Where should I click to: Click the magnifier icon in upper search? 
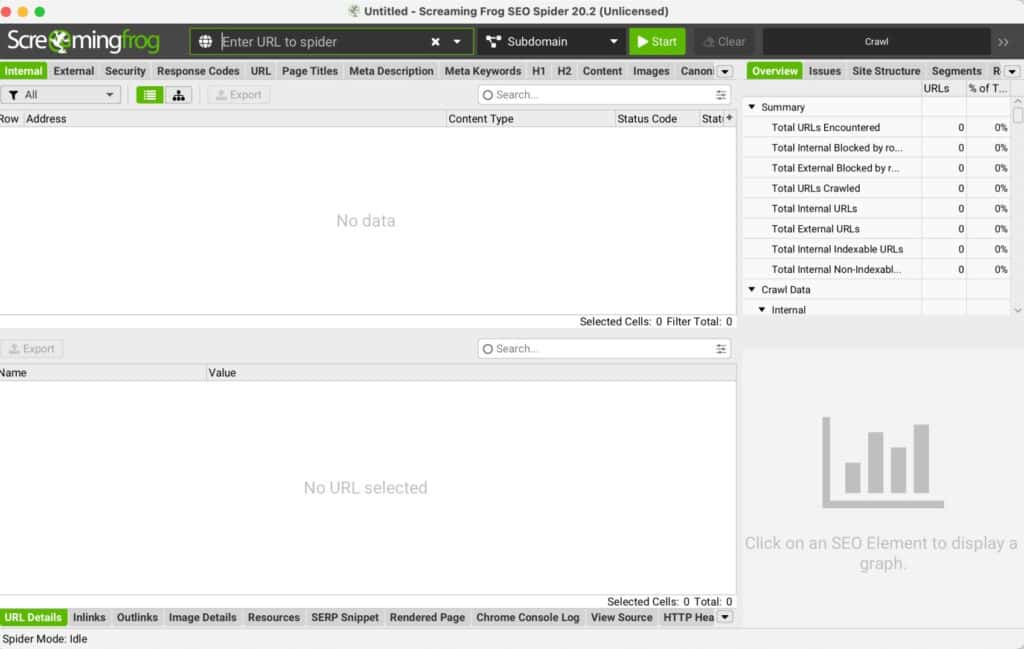click(x=487, y=95)
